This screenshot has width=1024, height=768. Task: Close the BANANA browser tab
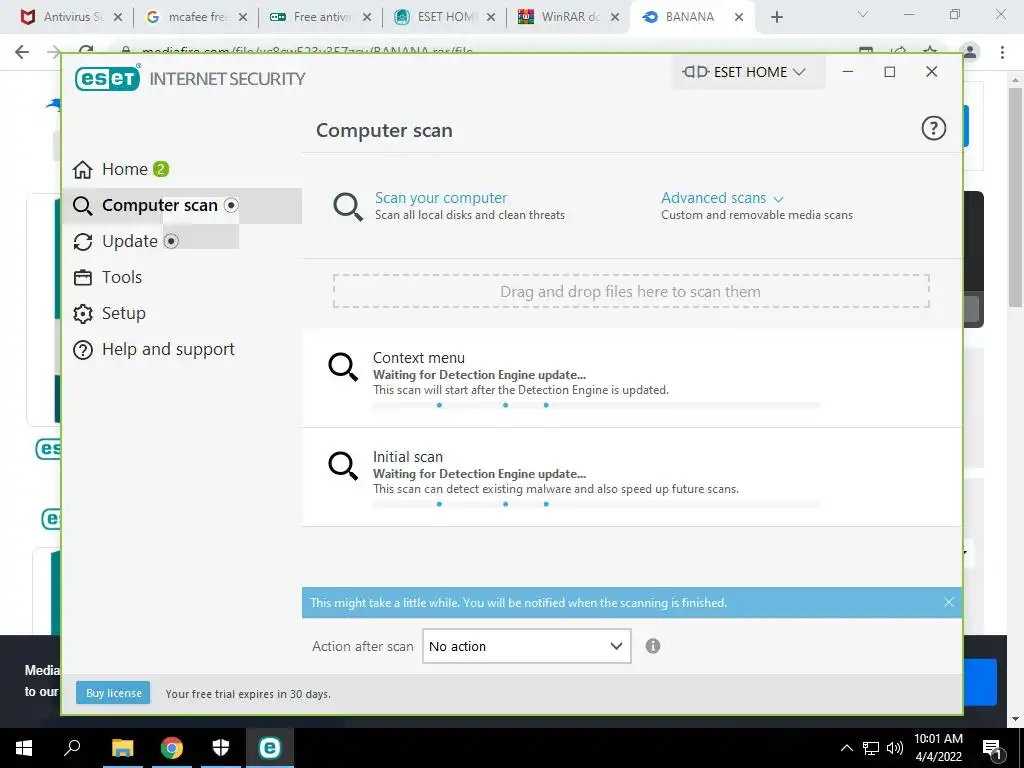point(739,18)
